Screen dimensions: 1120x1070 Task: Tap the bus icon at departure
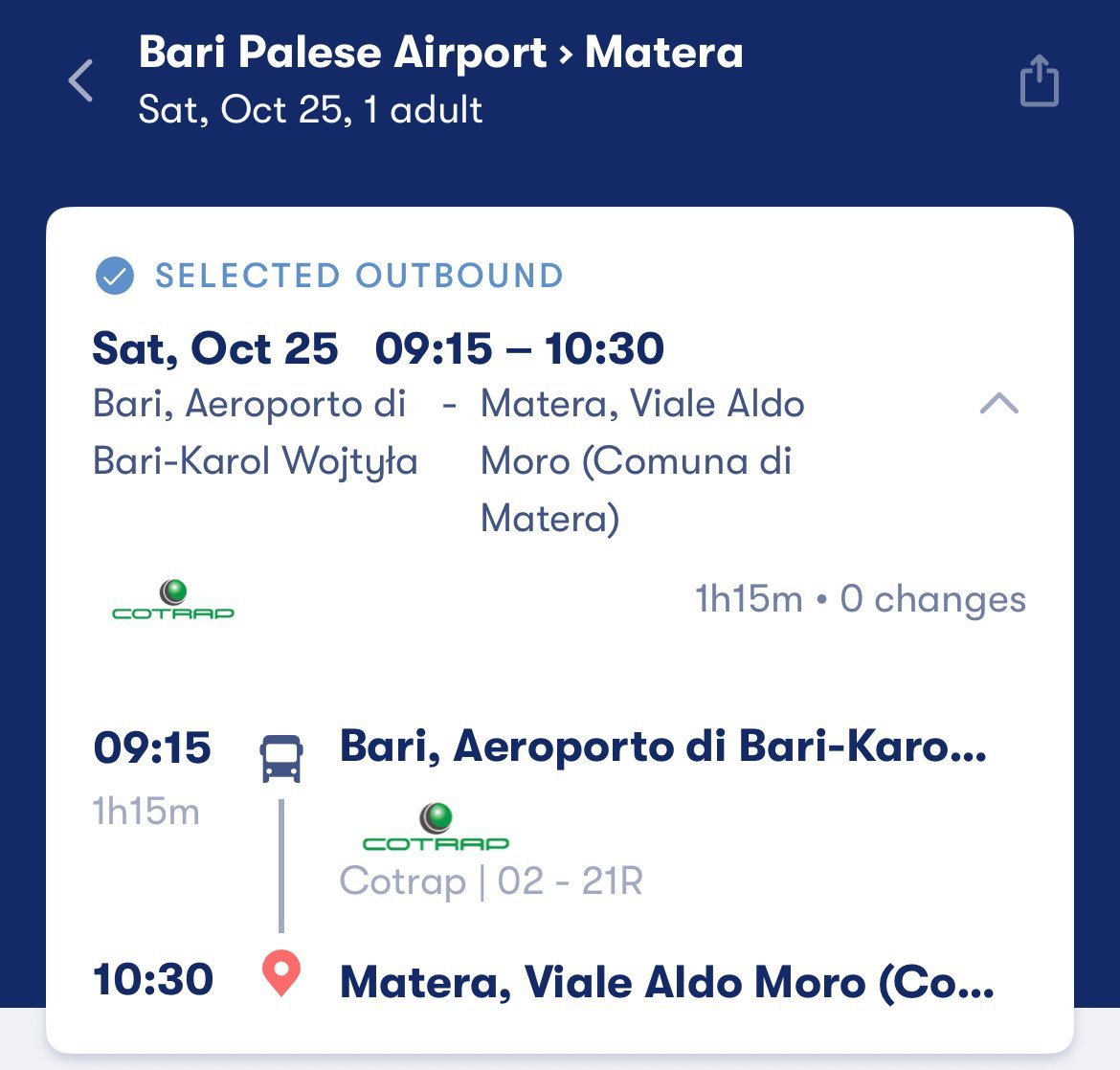pos(281,758)
